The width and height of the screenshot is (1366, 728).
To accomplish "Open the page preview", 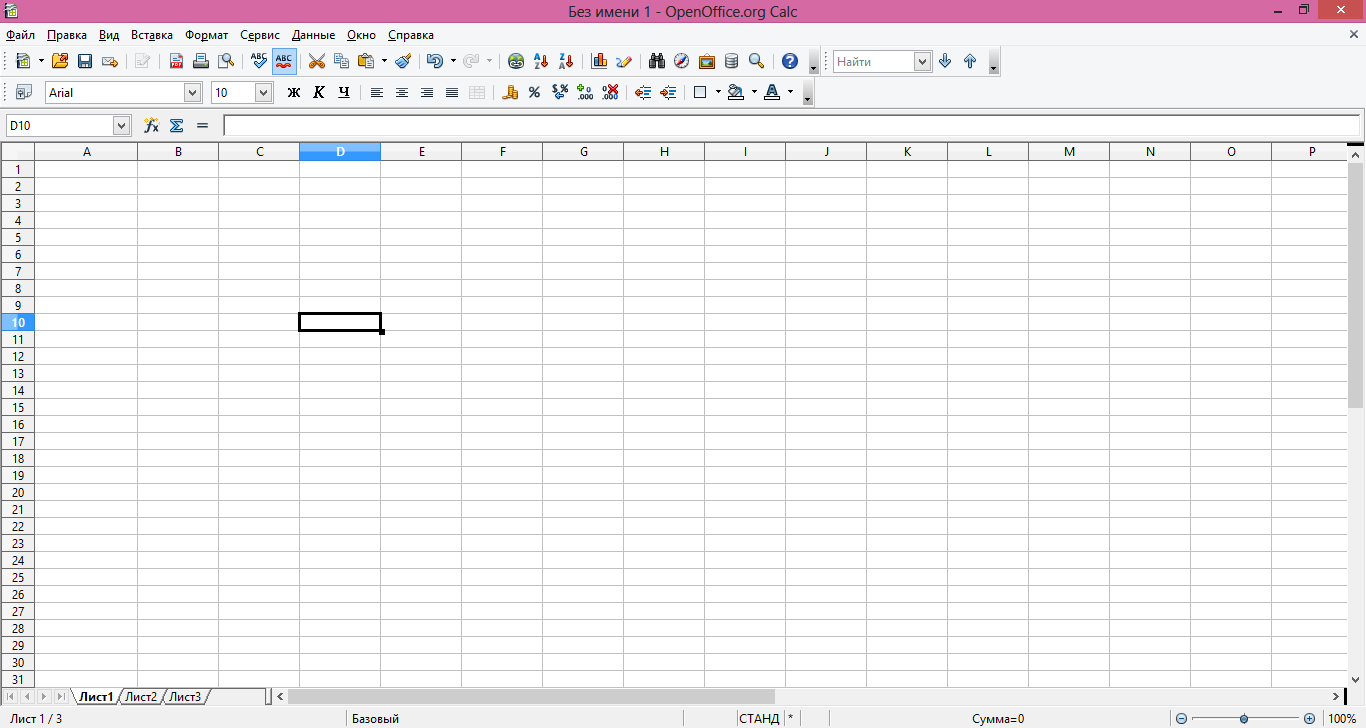I will coord(226,61).
